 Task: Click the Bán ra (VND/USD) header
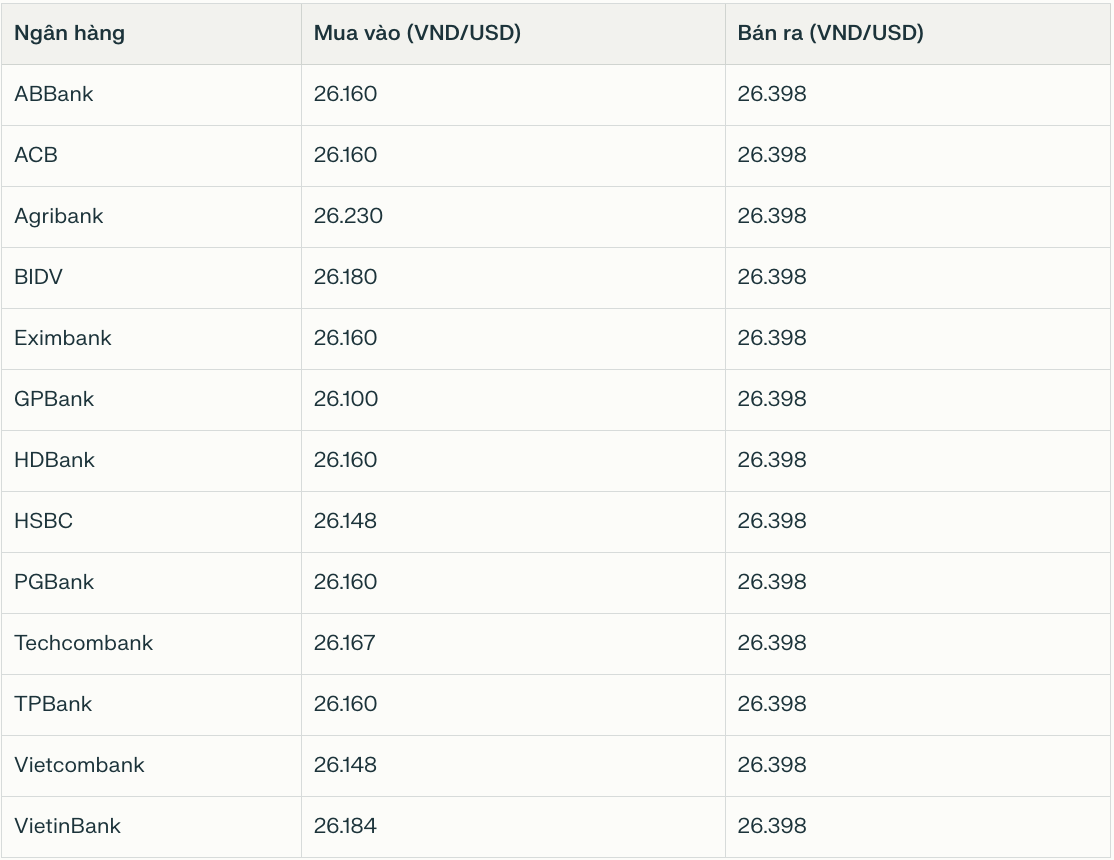click(x=830, y=33)
